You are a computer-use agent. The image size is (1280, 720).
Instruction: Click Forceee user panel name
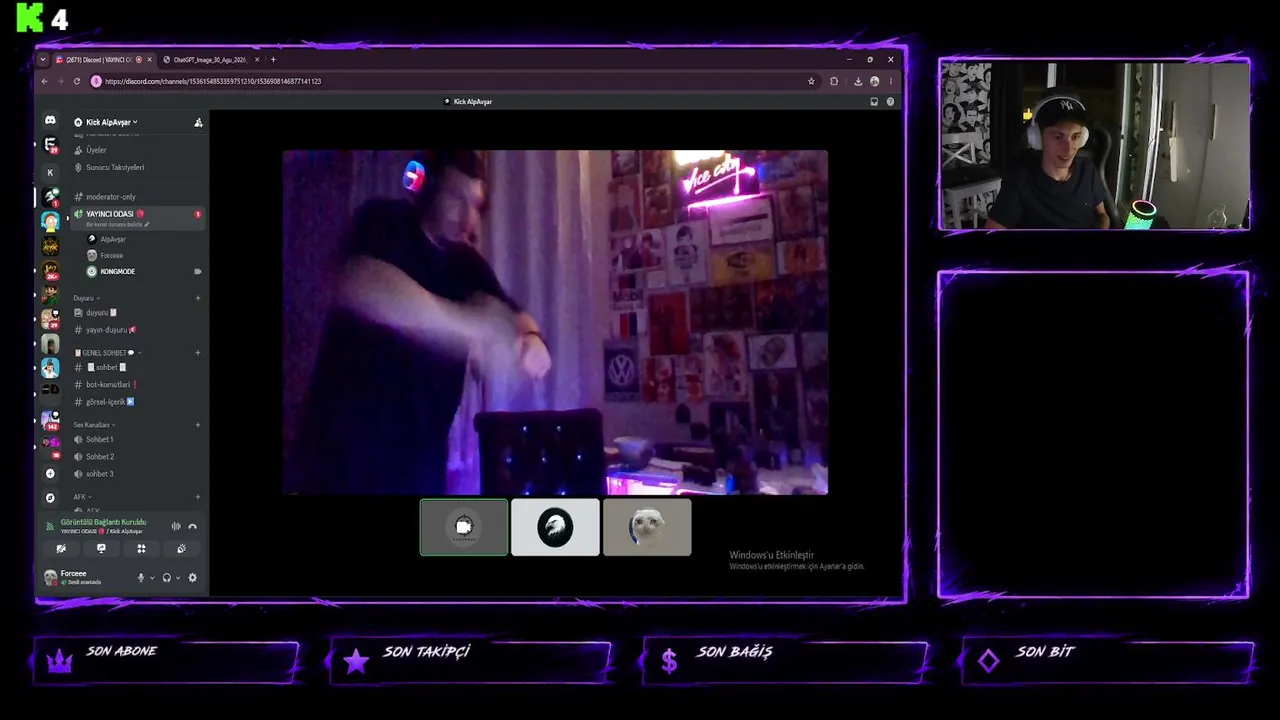tap(73, 574)
